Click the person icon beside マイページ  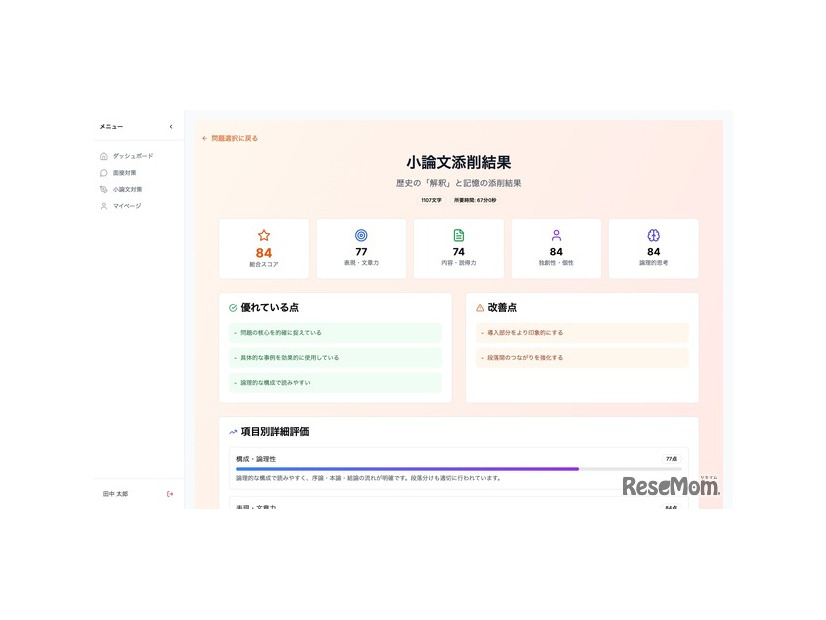(104, 206)
